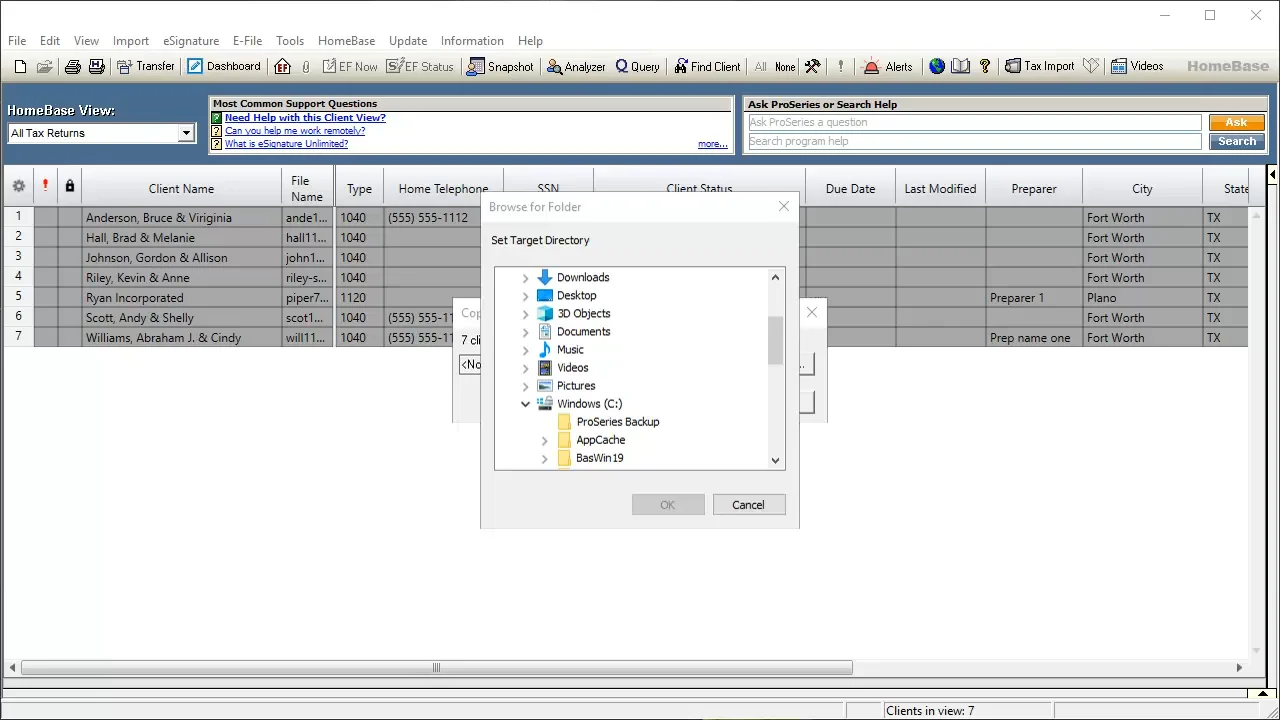Open the eSignature menu
The height and width of the screenshot is (720, 1280).
(x=191, y=41)
